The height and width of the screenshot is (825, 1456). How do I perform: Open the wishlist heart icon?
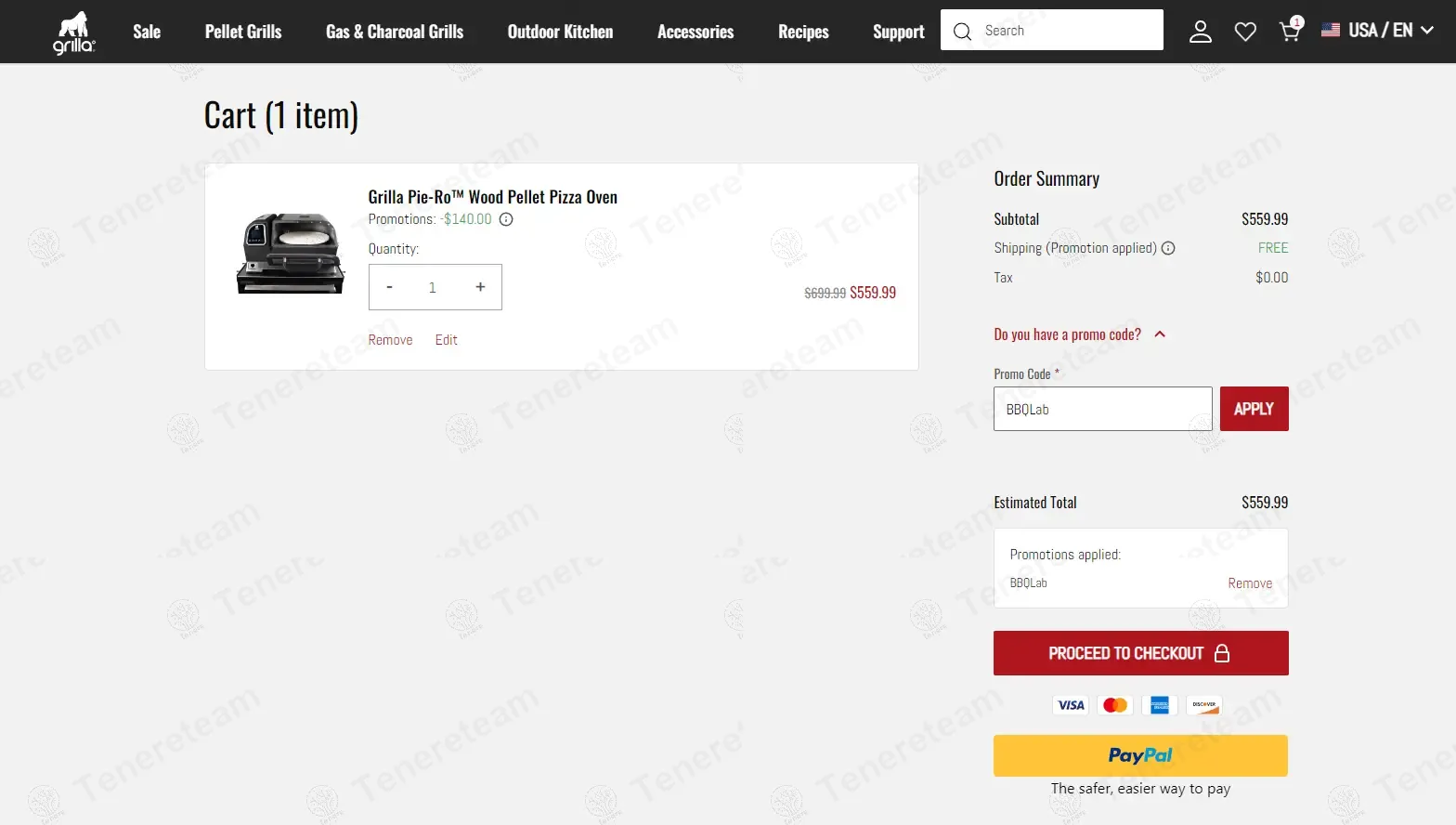[1245, 32]
